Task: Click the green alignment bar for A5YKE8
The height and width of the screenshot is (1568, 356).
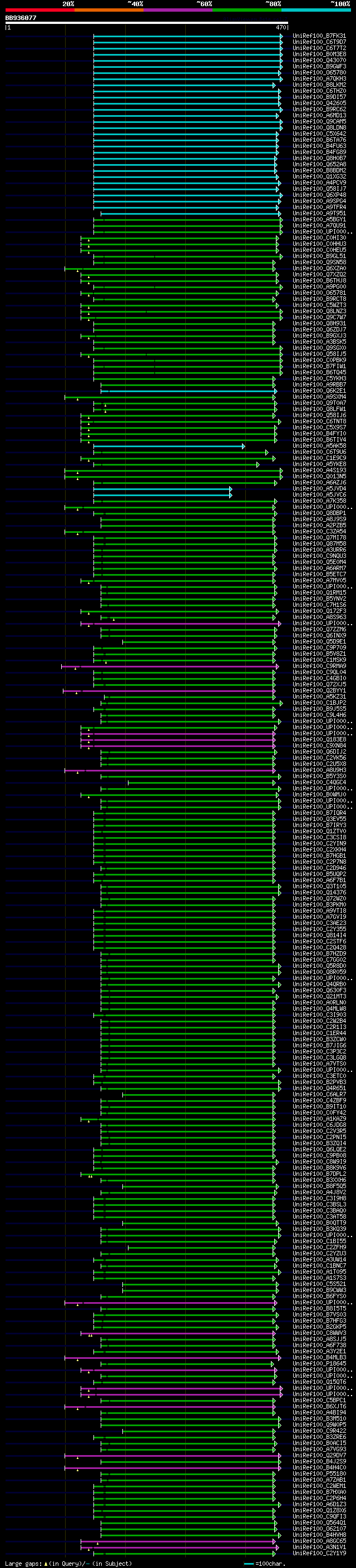Action: coord(176,464)
